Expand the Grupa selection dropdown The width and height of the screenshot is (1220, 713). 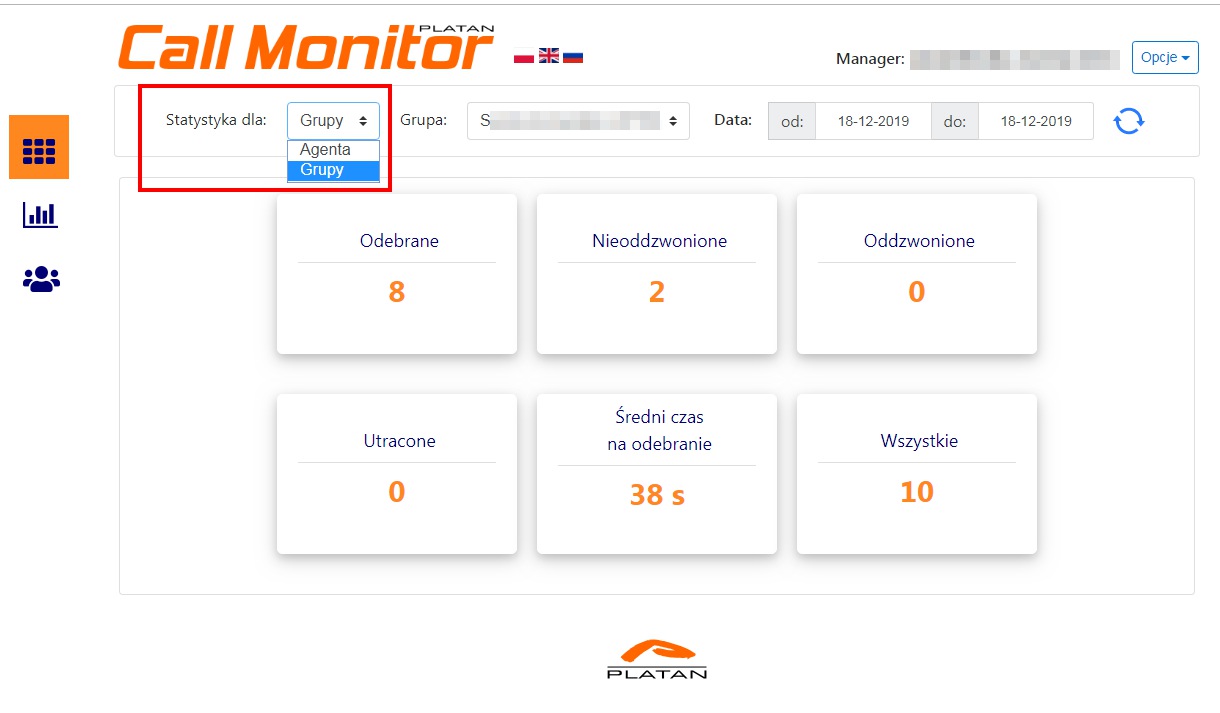(x=578, y=121)
